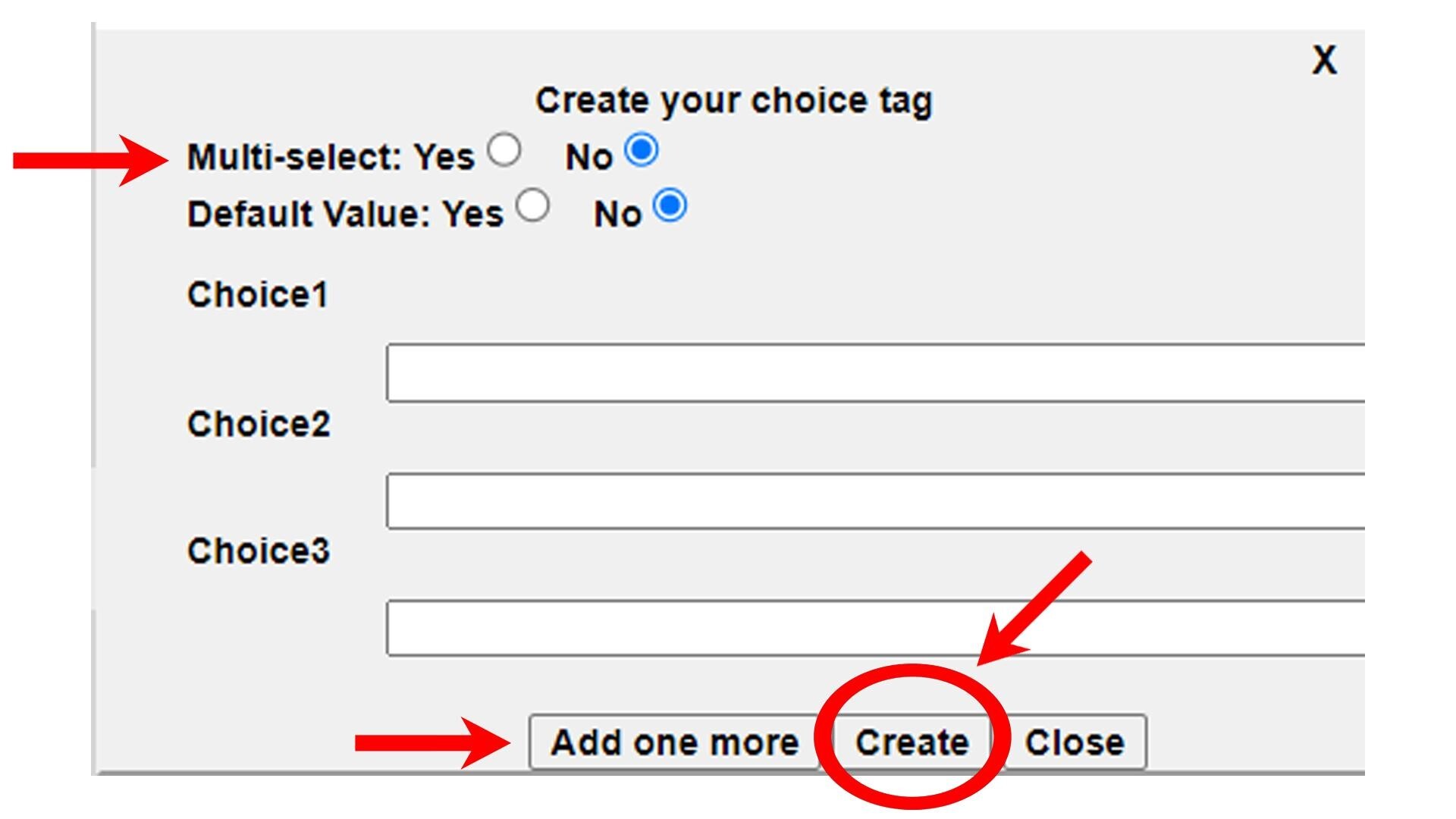Select Yes for Default Value option

click(535, 205)
